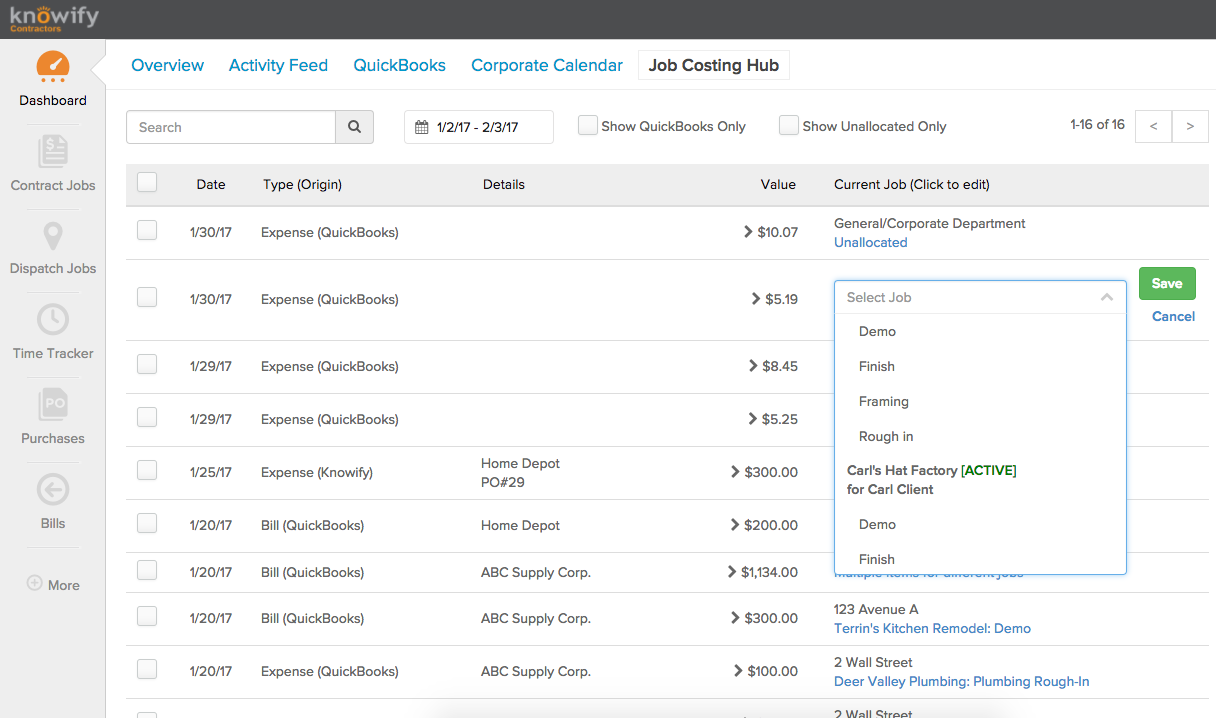Open Terrin's Kitchen Remodel: Demo link
Screen dimensions: 1216x718
tap(932, 628)
